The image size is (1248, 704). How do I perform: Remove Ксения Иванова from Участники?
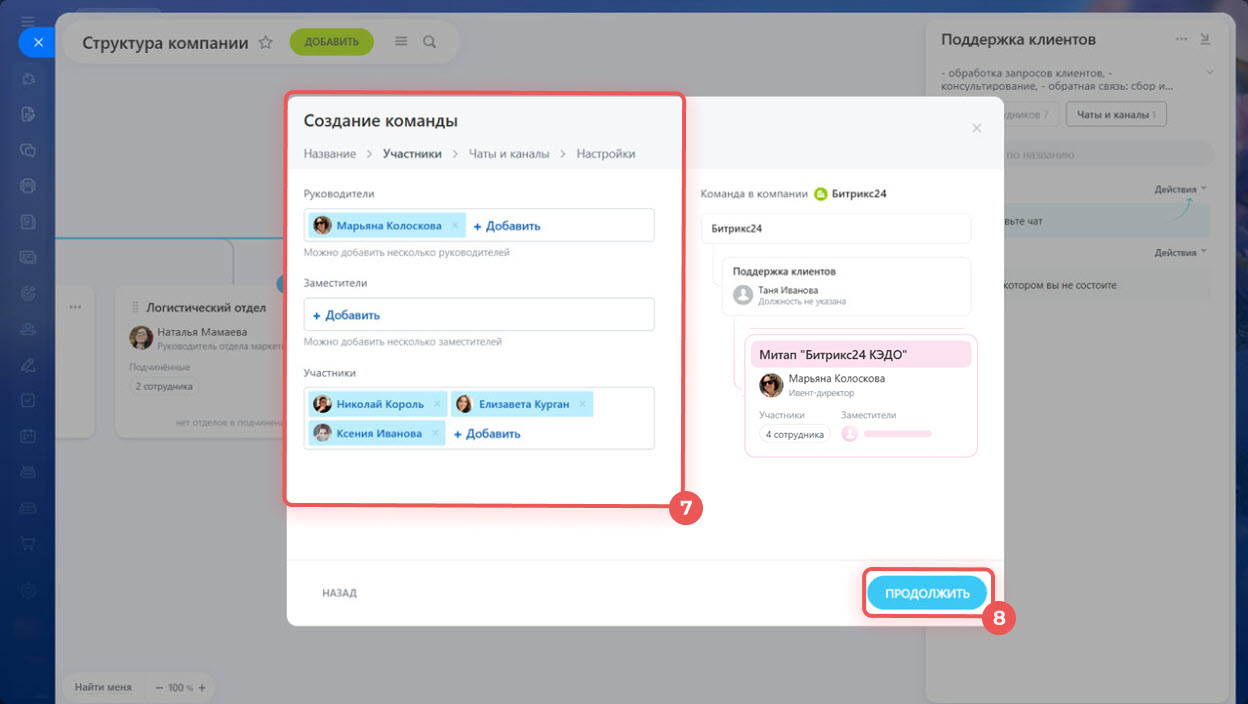pyautogui.click(x=435, y=434)
